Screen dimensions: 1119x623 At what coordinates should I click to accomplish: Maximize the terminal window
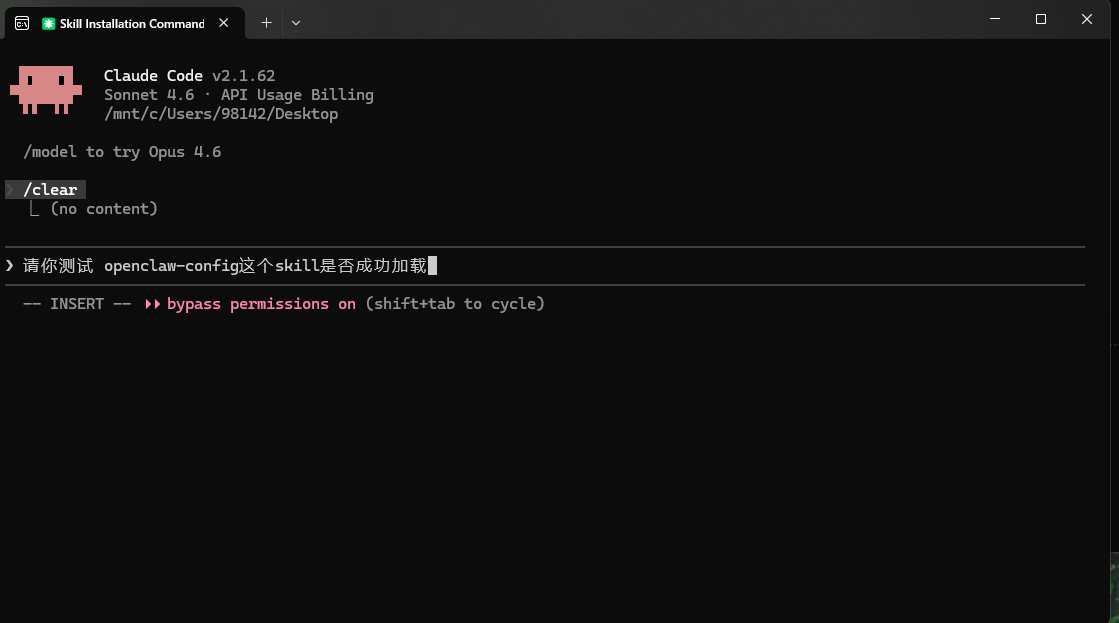click(x=1040, y=19)
